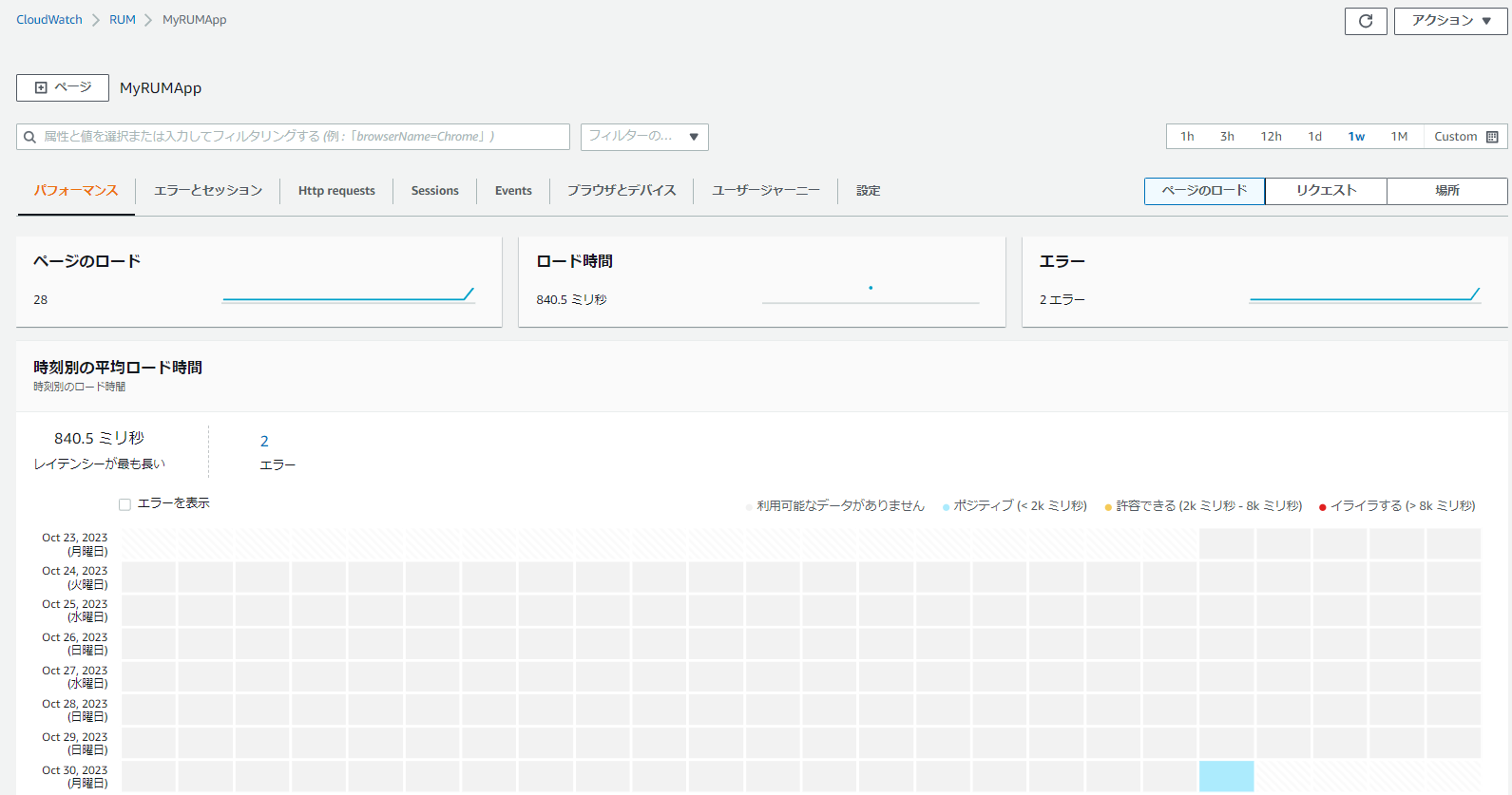Open the Custom time range picker
The height and width of the screenshot is (795, 1512).
(x=1465, y=137)
